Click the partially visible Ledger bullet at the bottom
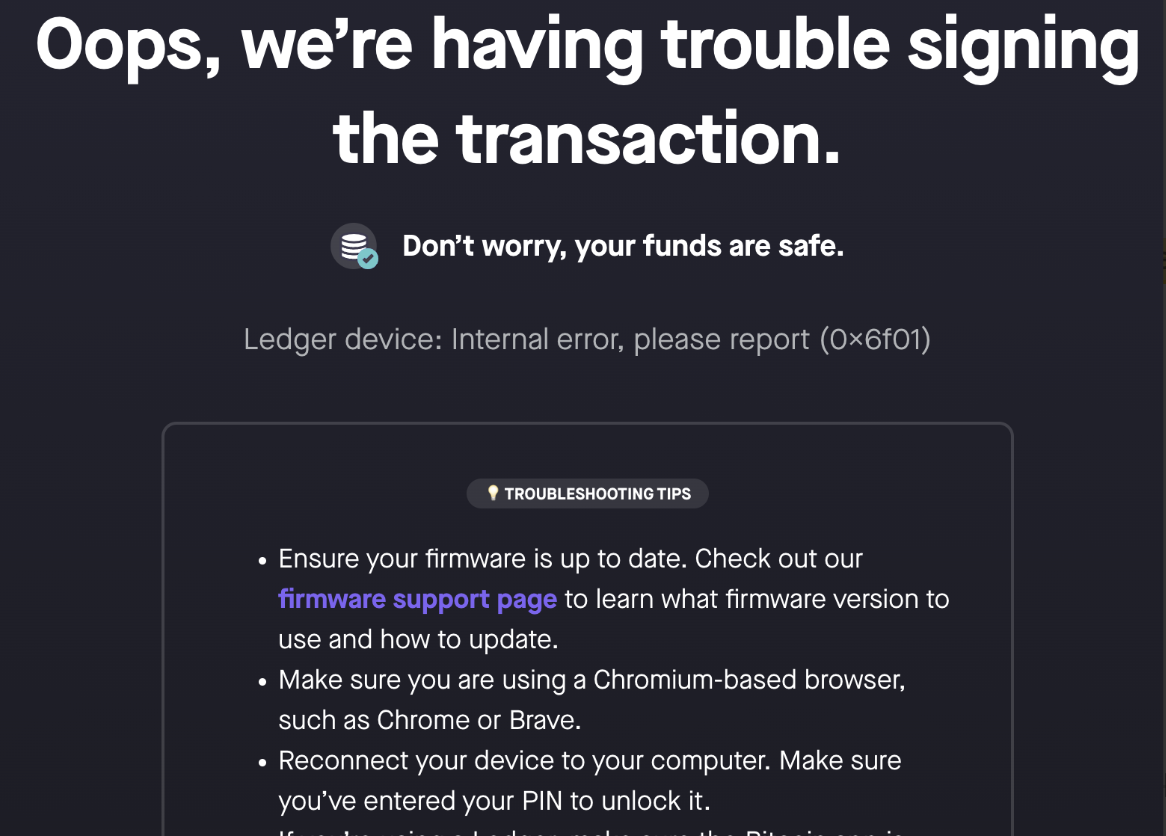1166x836 pixels. click(588, 830)
